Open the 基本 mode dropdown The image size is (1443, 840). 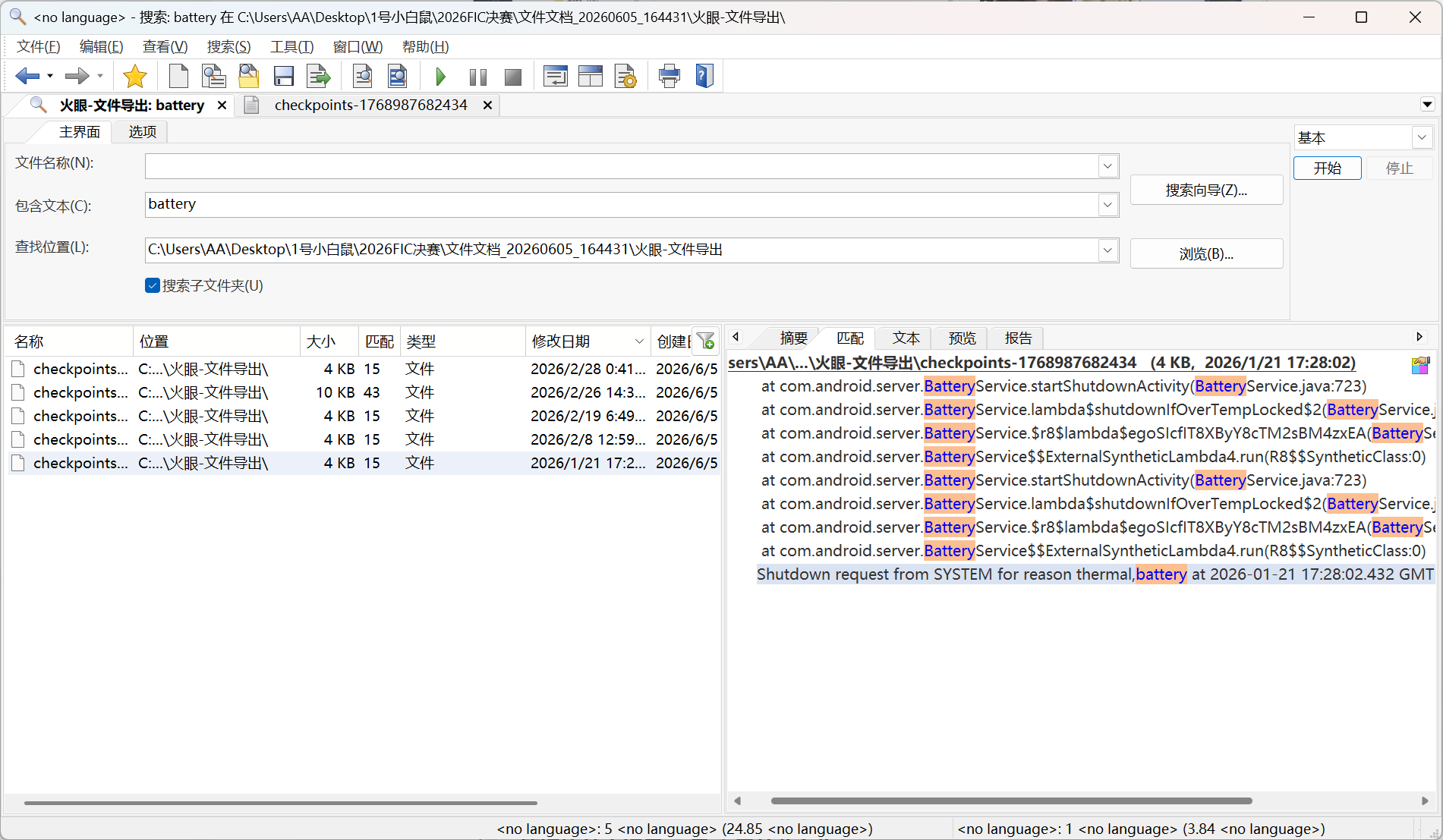(x=1422, y=137)
